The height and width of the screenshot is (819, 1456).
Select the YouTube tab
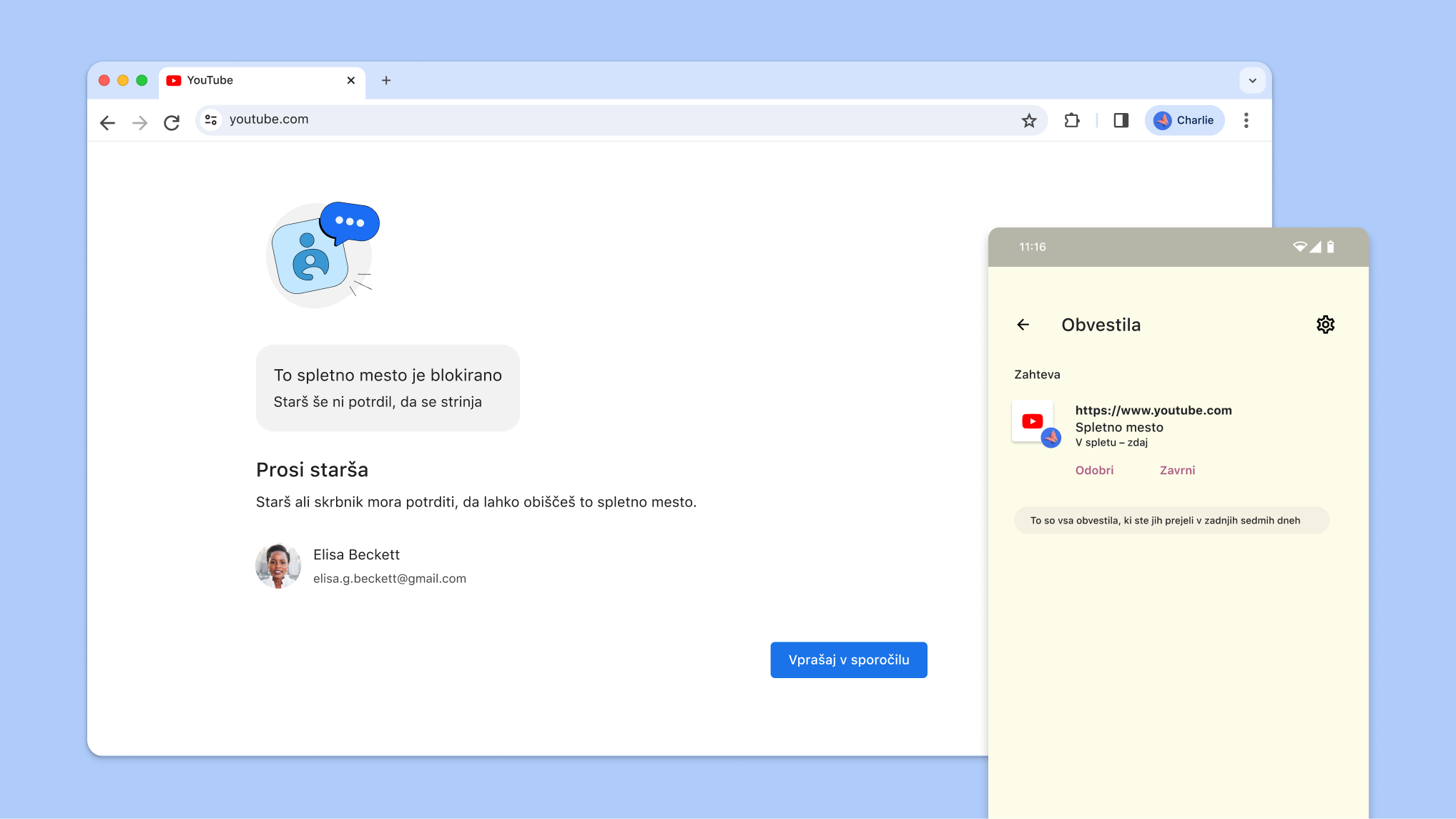[262, 81]
